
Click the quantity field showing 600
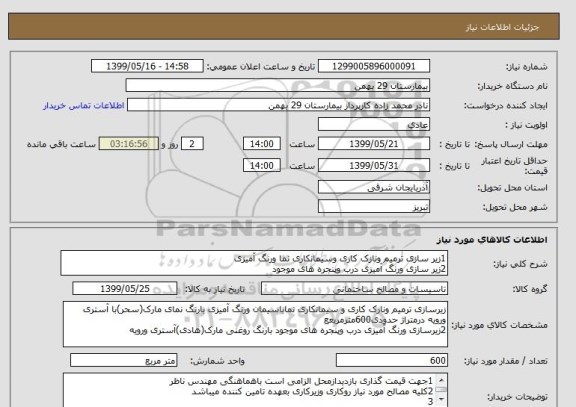(392, 360)
